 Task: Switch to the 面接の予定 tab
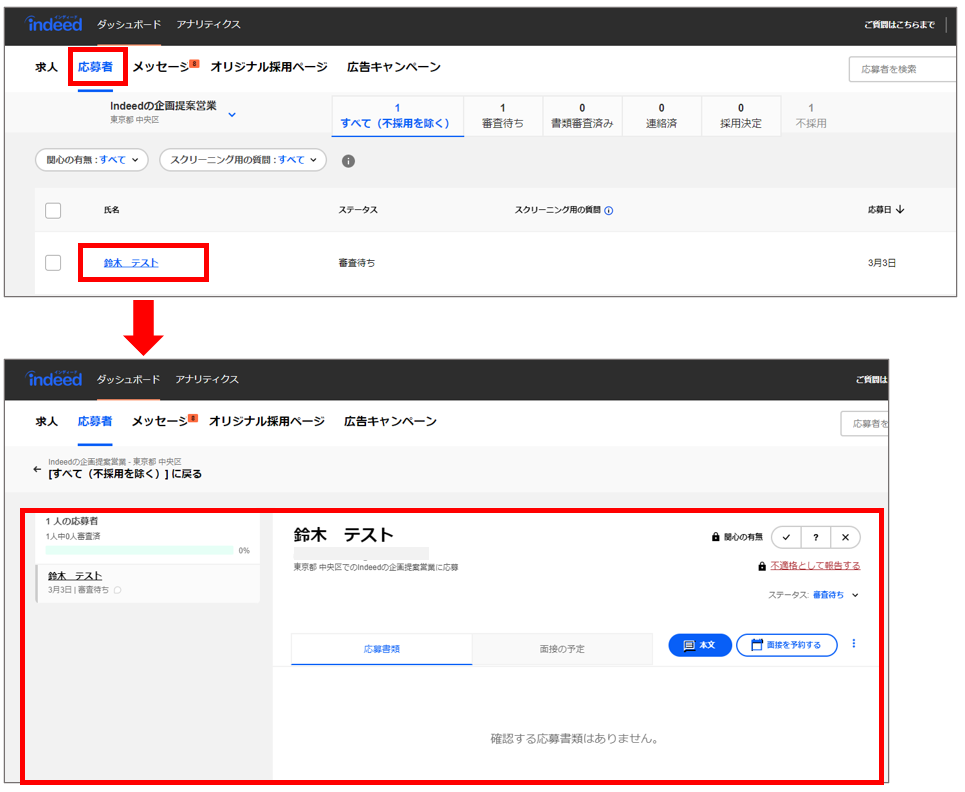562,649
